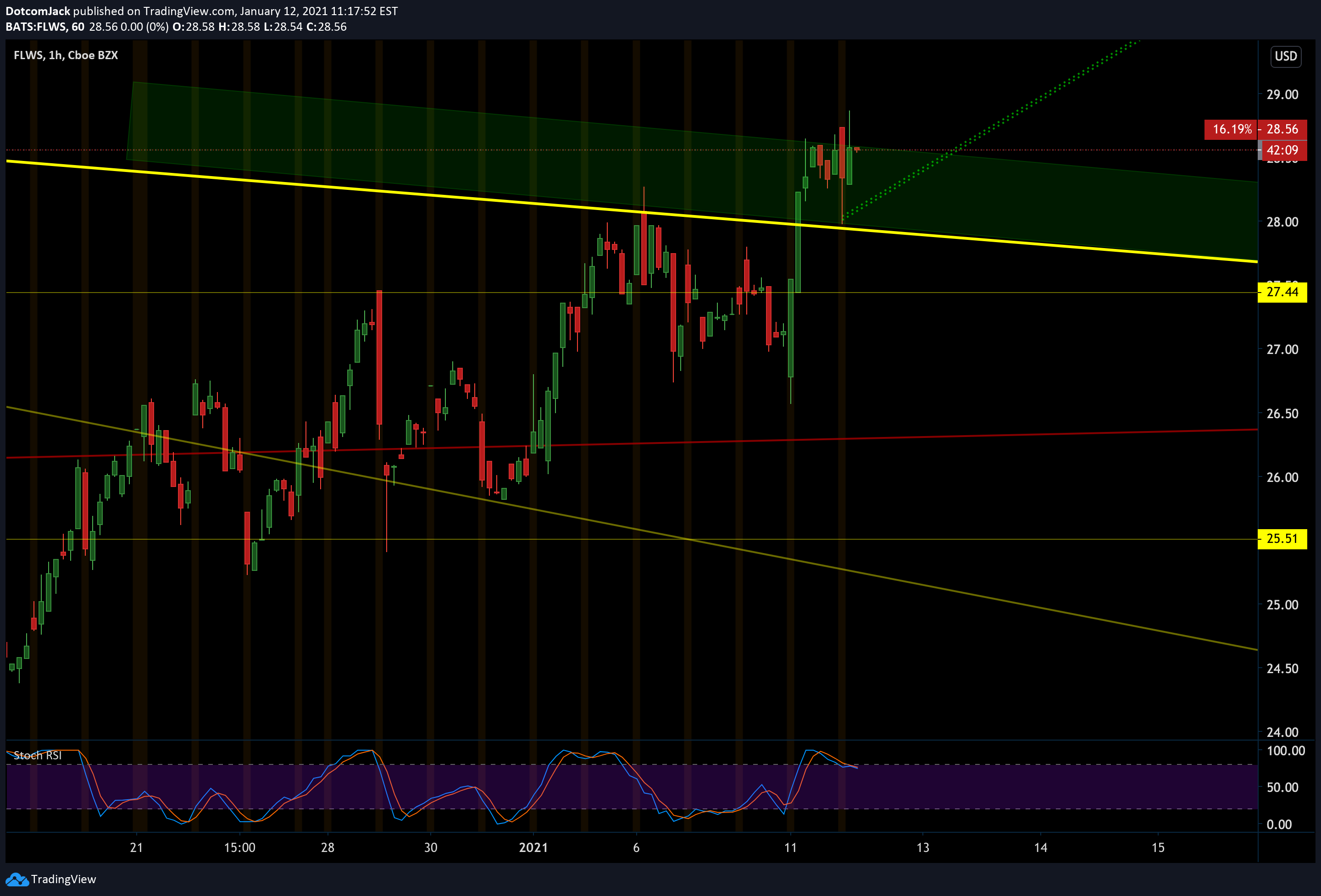The height and width of the screenshot is (896, 1321).
Task: Click the 100.00 Stoch RSI scale value
Action: pyautogui.click(x=1286, y=751)
